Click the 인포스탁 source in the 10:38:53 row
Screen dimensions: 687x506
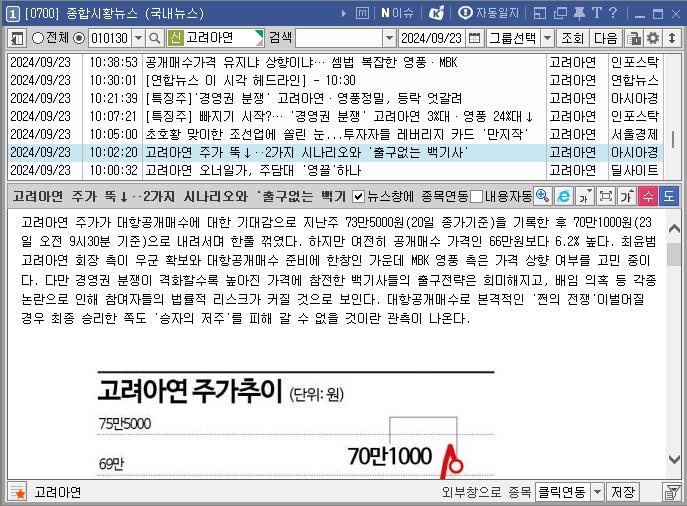coord(634,62)
